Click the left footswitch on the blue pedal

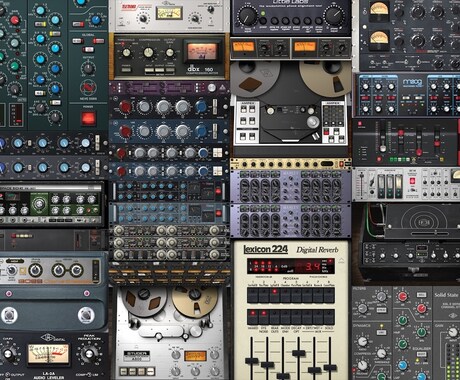(x=9, y=315)
